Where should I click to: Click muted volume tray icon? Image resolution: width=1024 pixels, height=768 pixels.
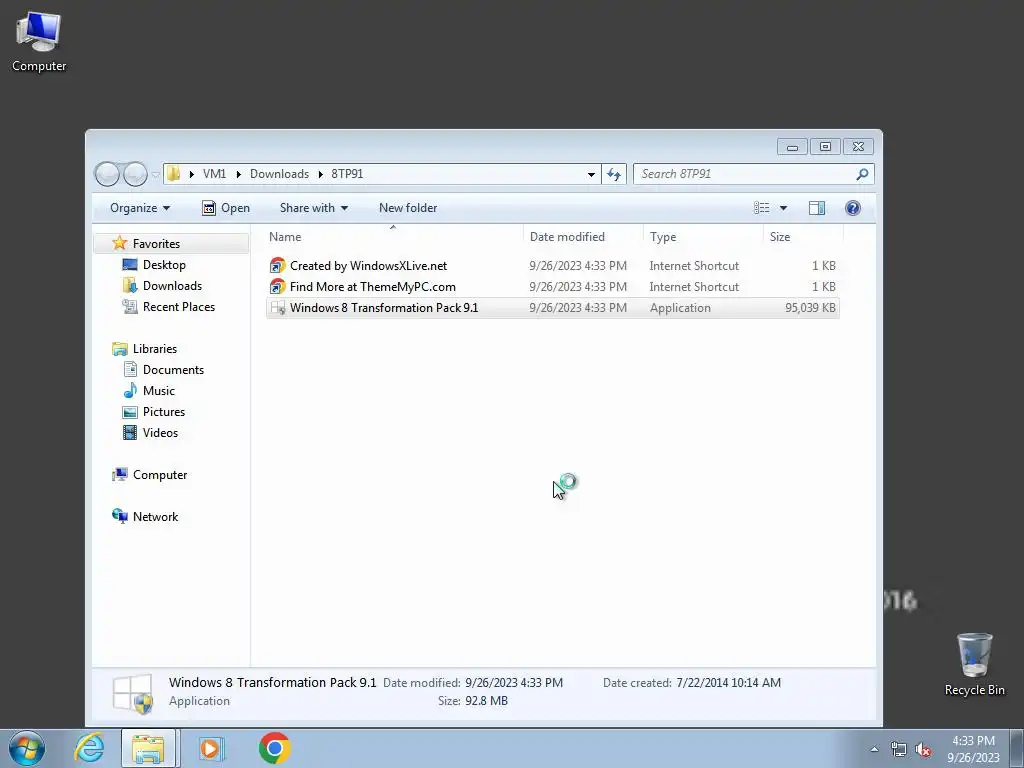923,749
